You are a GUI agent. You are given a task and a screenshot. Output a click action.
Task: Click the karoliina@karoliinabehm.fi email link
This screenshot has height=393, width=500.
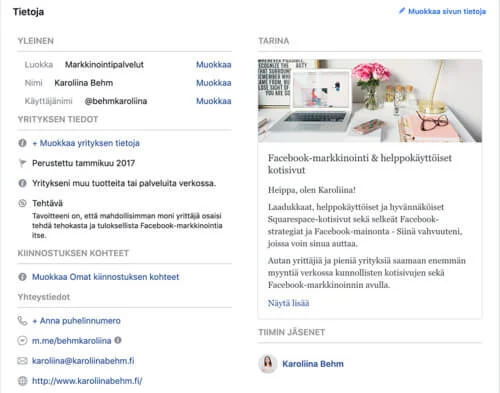(83, 361)
